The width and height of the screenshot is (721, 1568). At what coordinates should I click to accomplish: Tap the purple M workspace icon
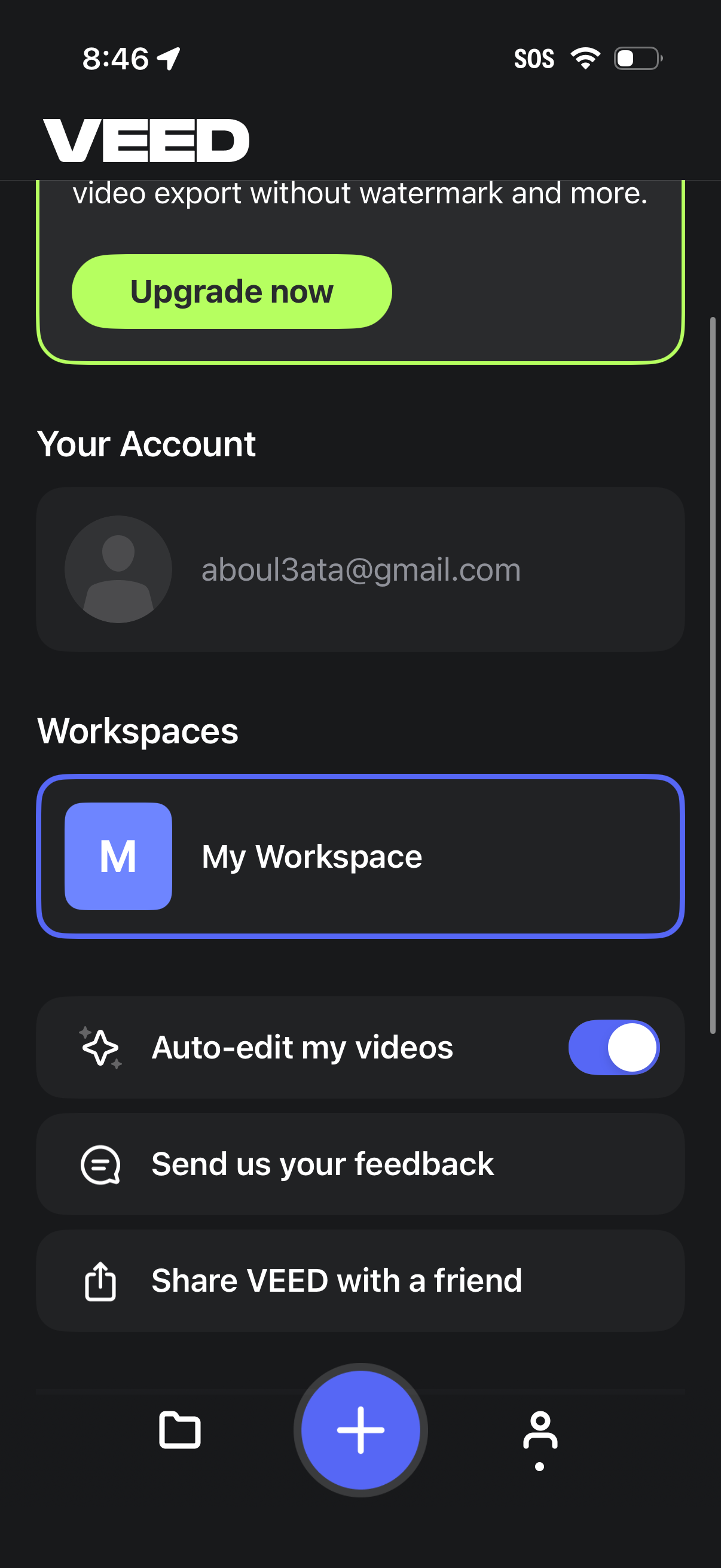tap(118, 856)
